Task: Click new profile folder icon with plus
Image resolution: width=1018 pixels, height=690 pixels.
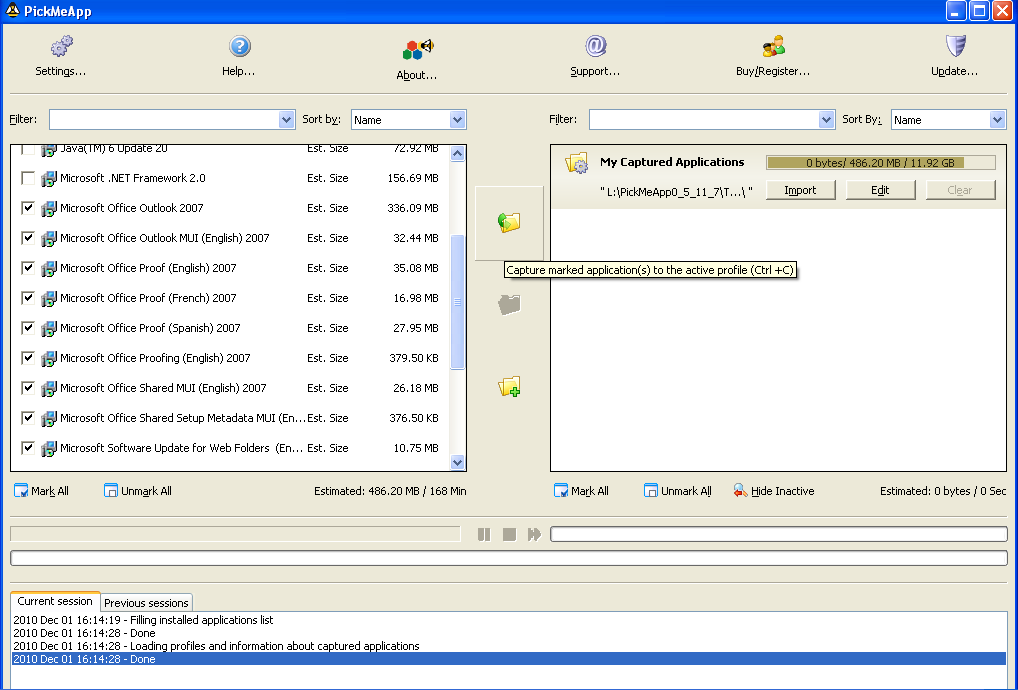Action: pos(509,386)
